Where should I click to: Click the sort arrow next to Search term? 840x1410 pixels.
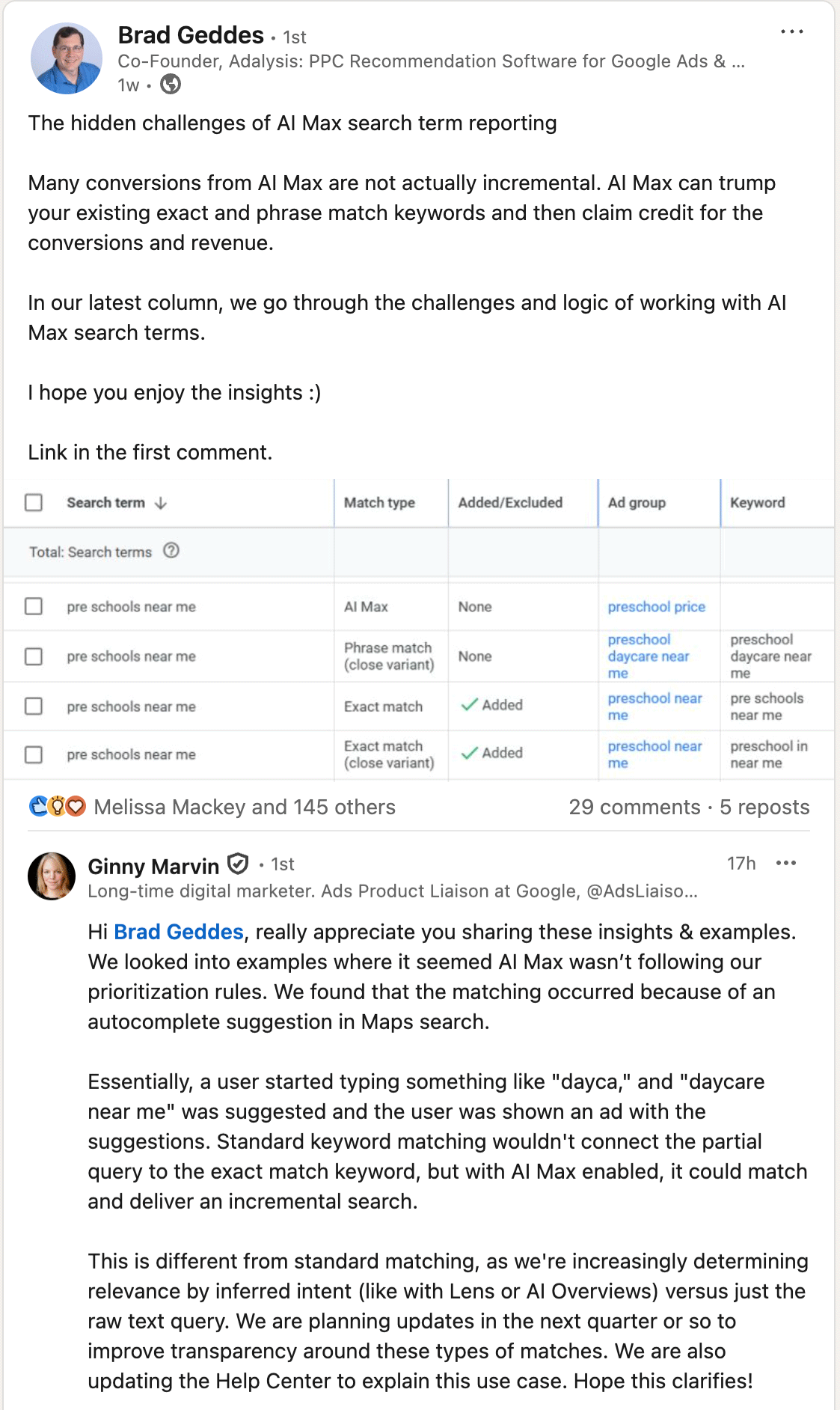pos(161,503)
